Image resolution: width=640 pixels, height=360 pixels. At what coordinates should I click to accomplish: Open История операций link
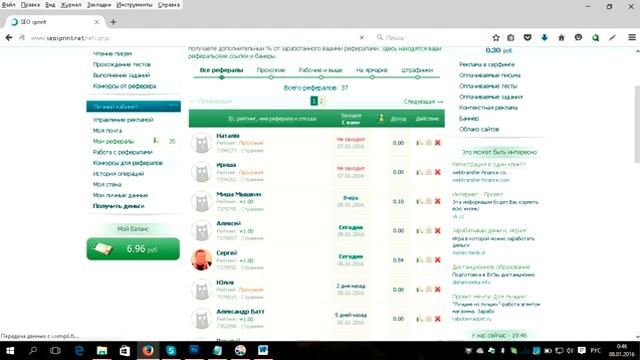point(118,173)
